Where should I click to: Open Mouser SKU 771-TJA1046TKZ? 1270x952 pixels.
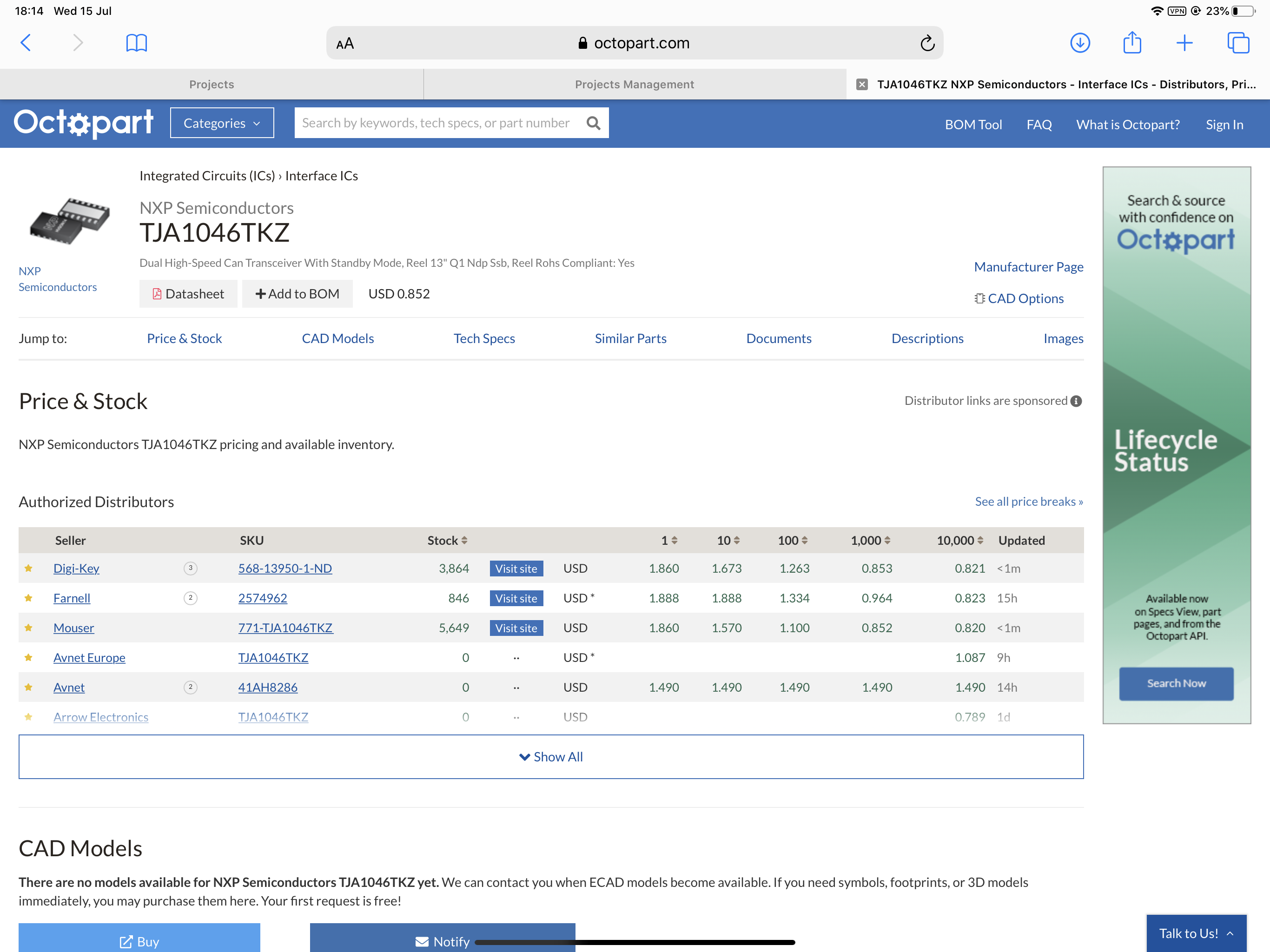[285, 628]
